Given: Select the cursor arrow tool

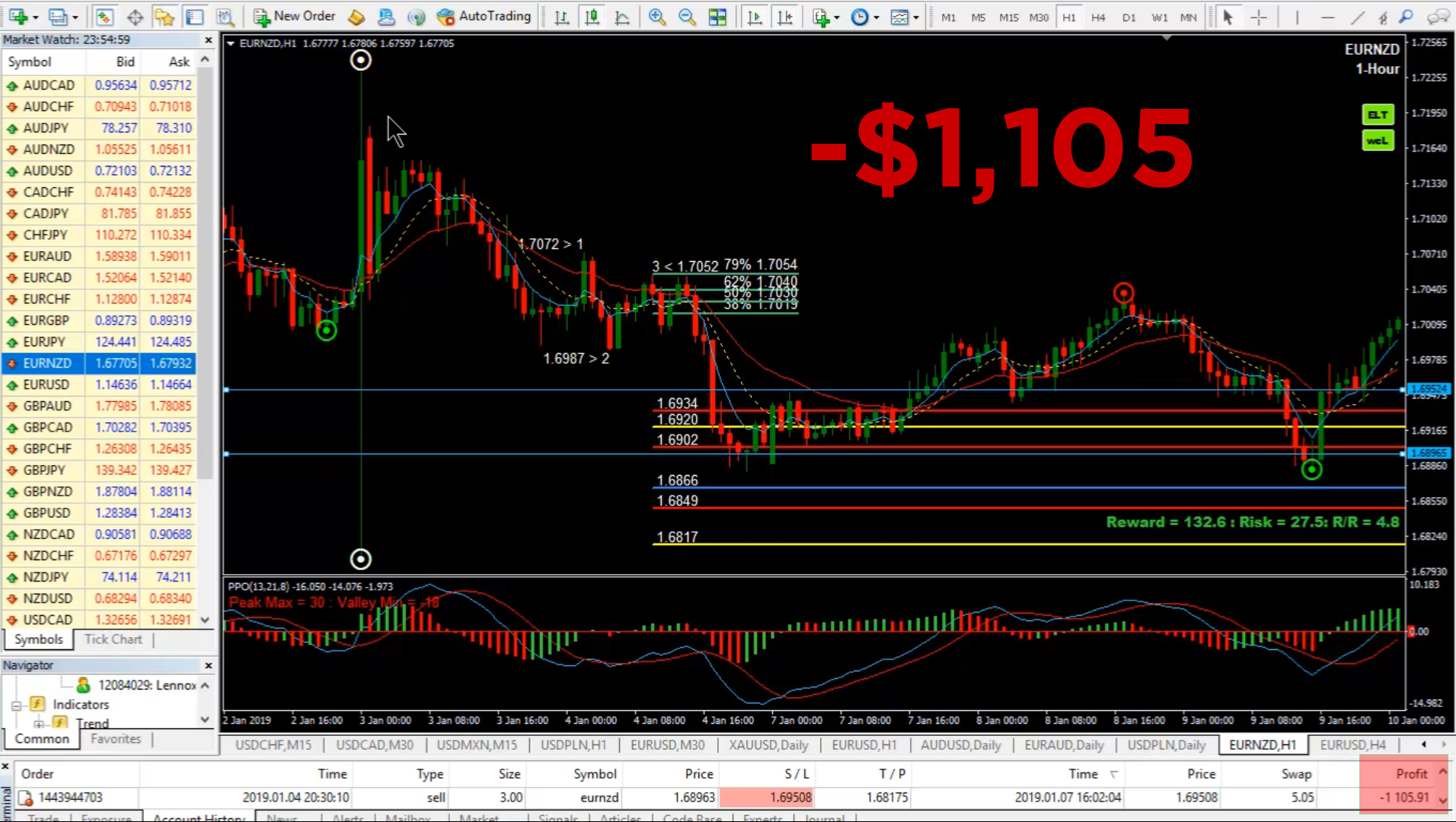Looking at the screenshot, I should tap(1228, 16).
